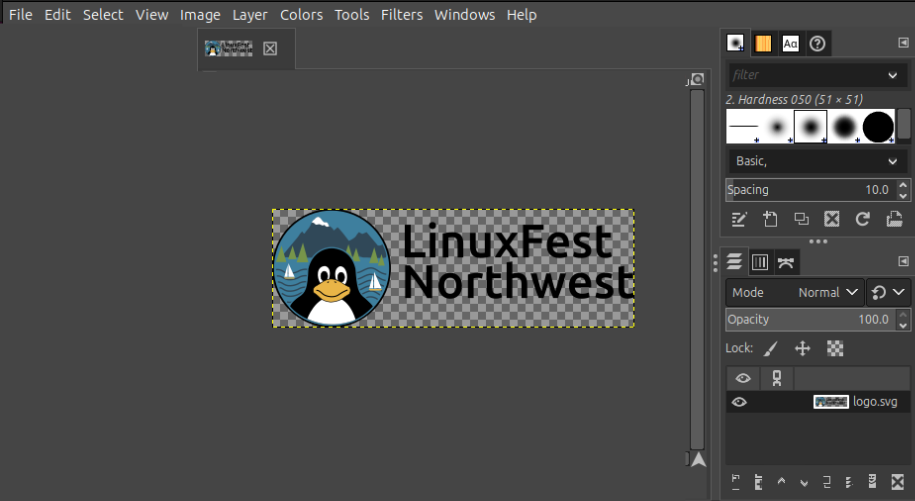Create a new brush
Image resolution: width=915 pixels, height=501 pixels.
(x=770, y=219)
